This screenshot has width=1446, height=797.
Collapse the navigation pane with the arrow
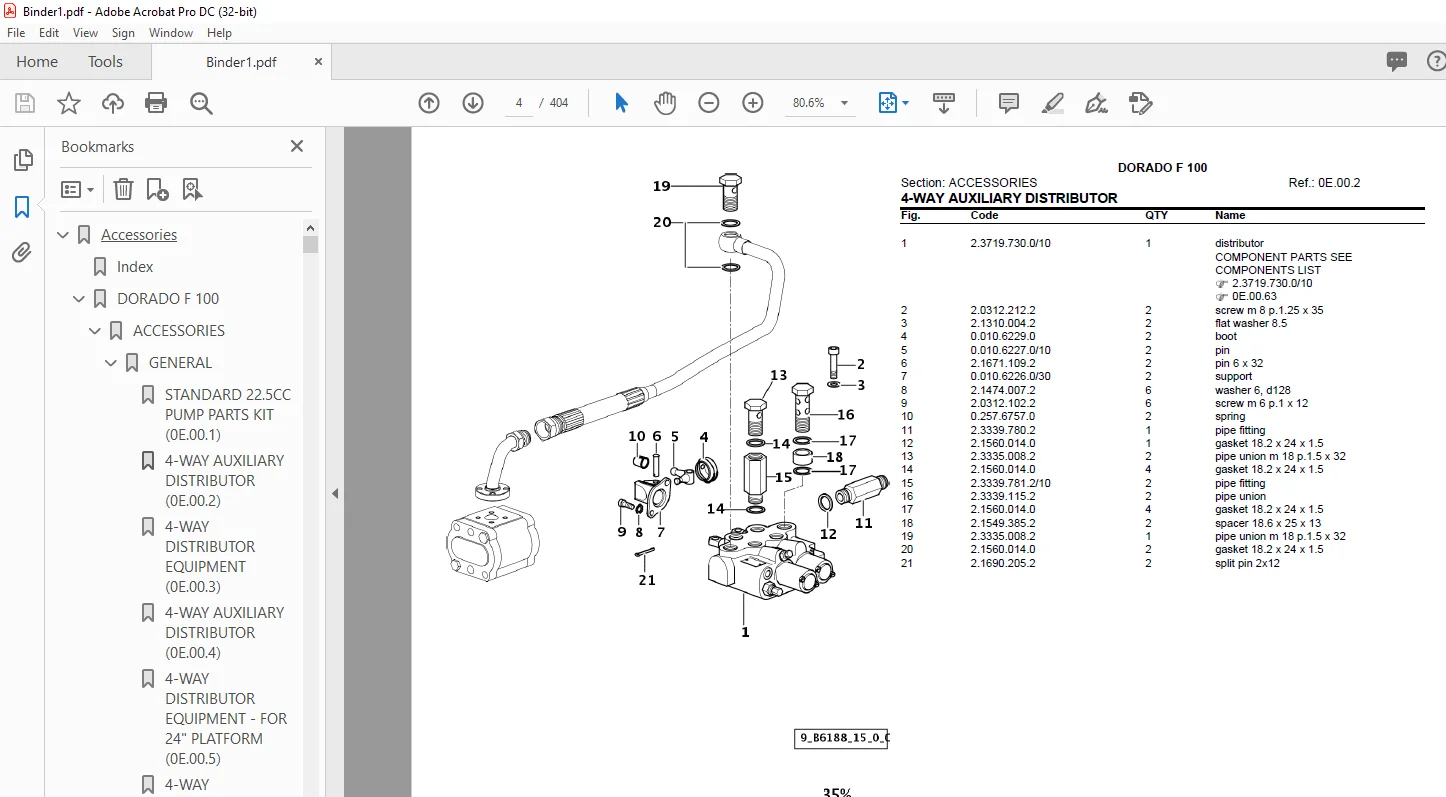[x=336, y=493]
